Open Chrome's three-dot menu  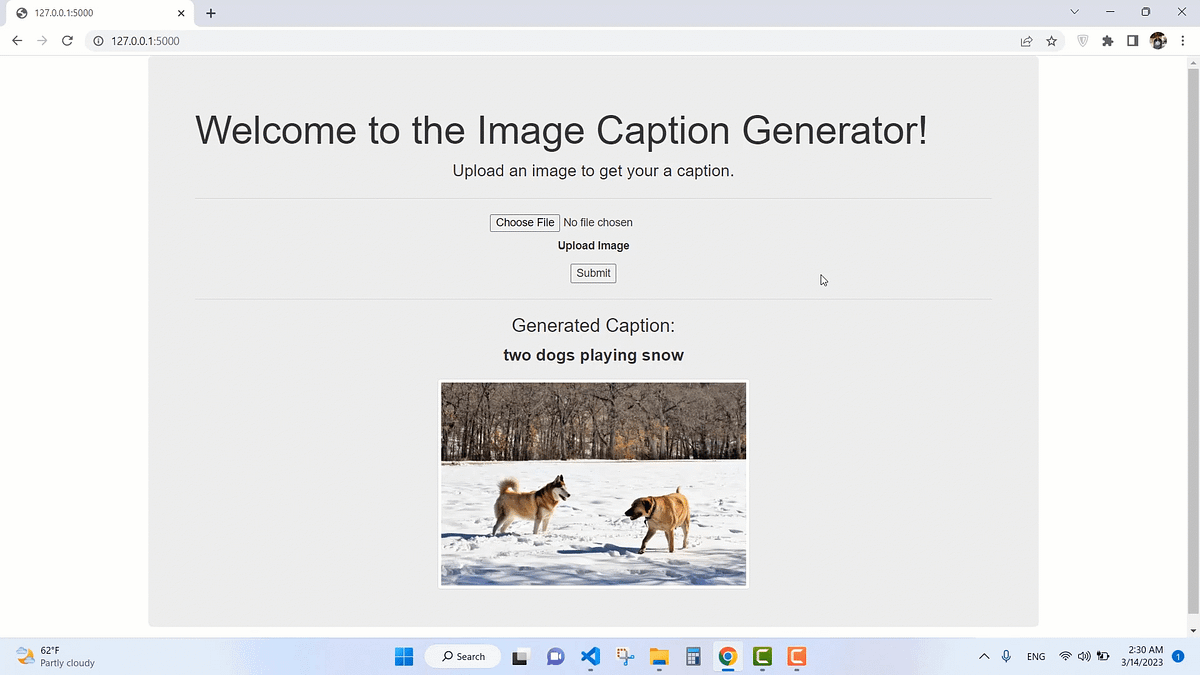pos(1182,41)
